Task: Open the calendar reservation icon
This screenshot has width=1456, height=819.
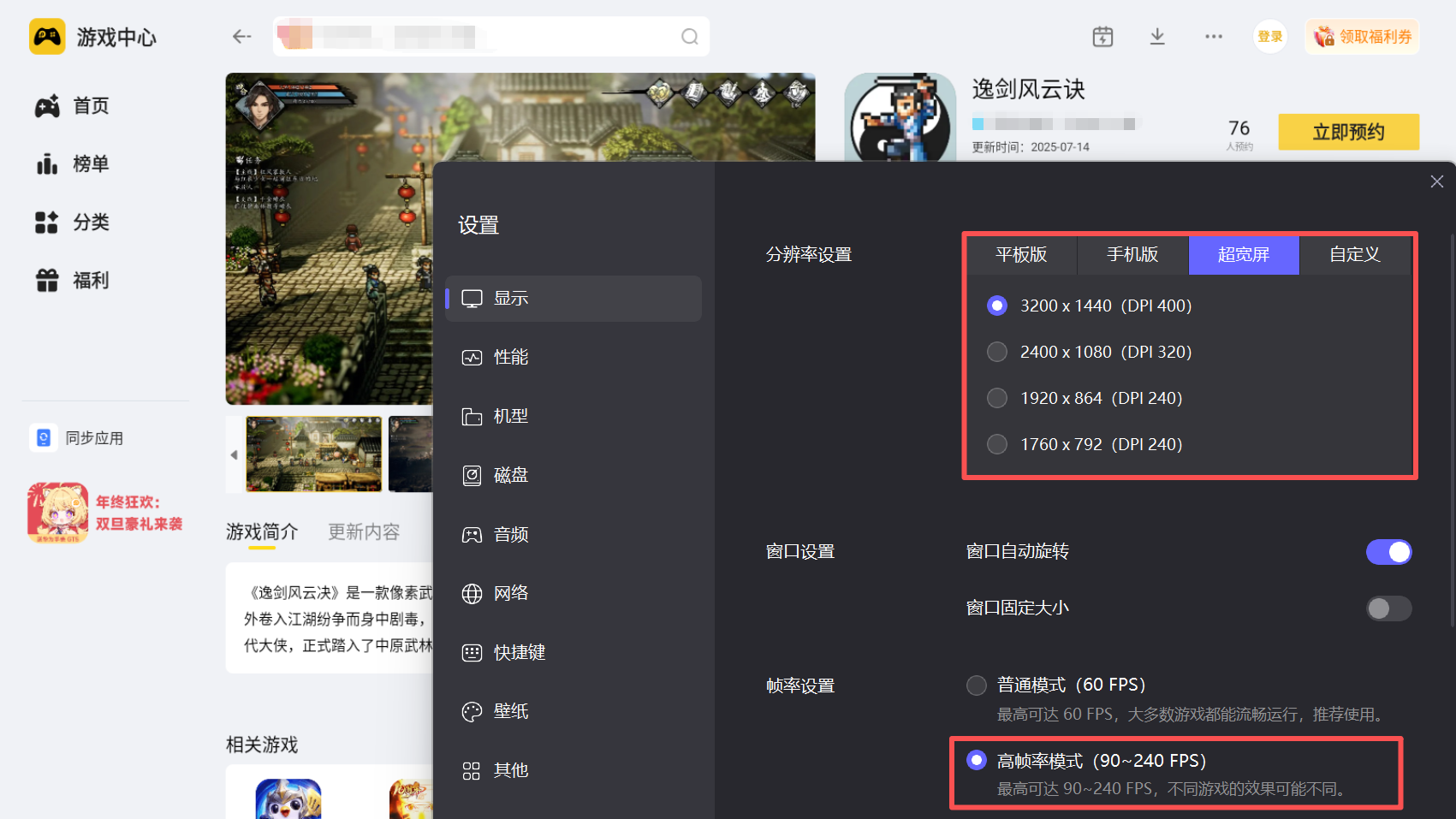Action: point(1102,37)
